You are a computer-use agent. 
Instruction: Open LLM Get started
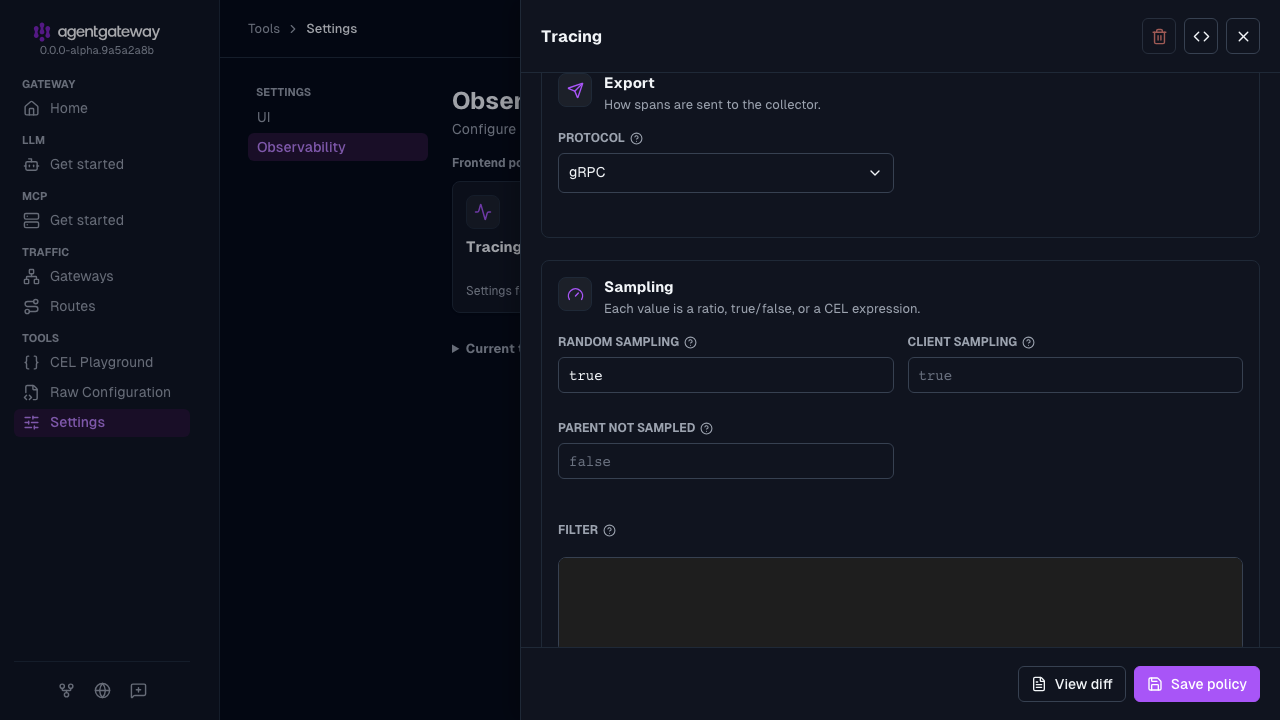pos(102,164)
